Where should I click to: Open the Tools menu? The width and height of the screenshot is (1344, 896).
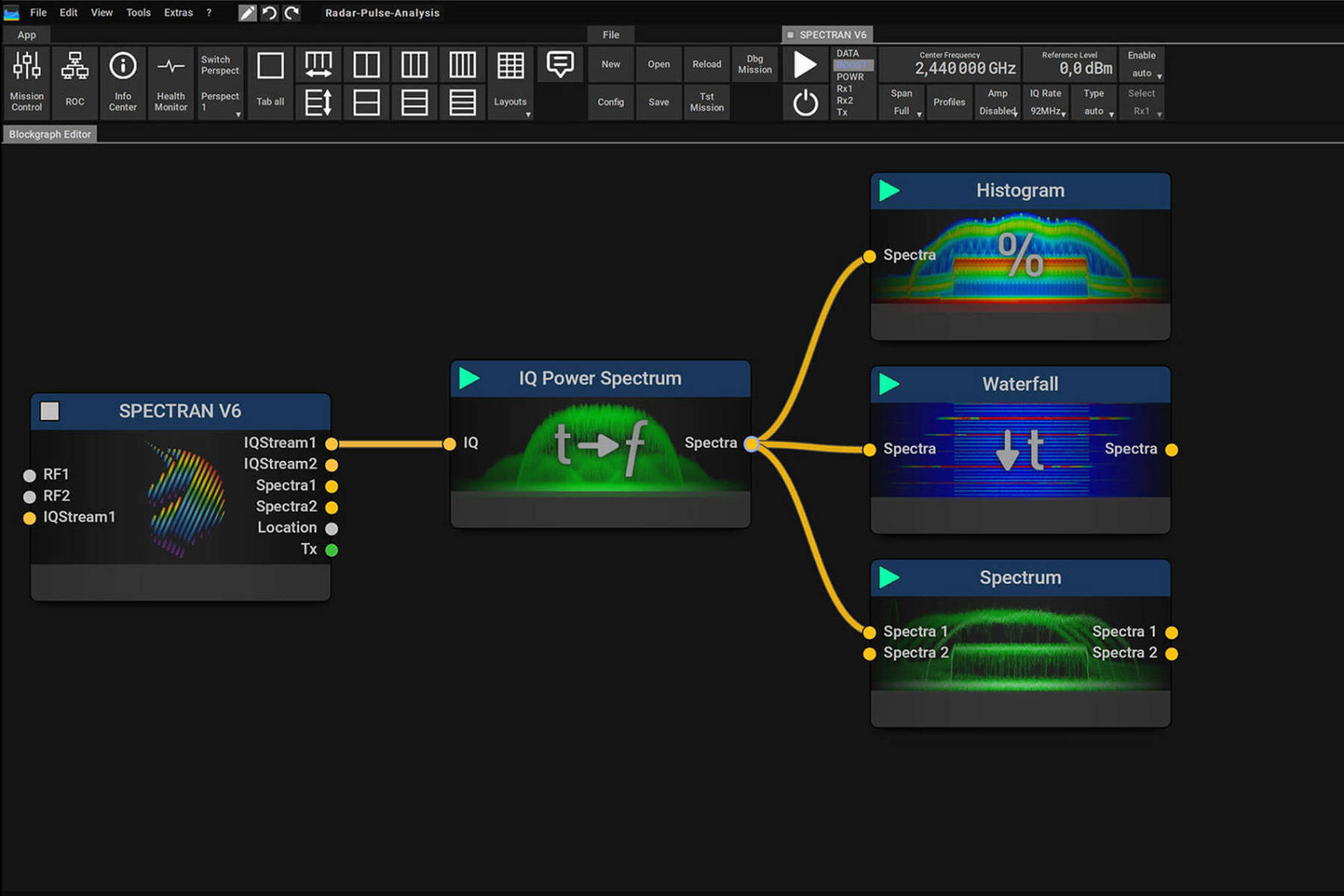[138, 13]
